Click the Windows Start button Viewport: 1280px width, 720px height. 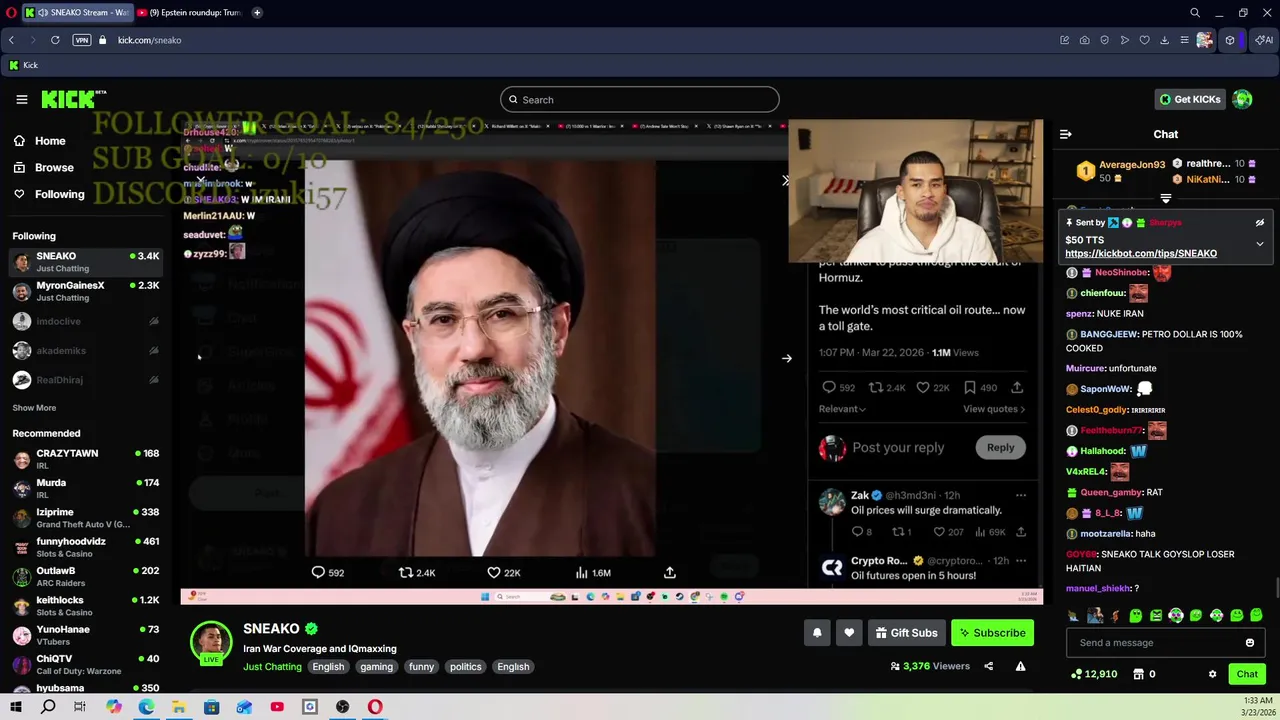(15, 707)
